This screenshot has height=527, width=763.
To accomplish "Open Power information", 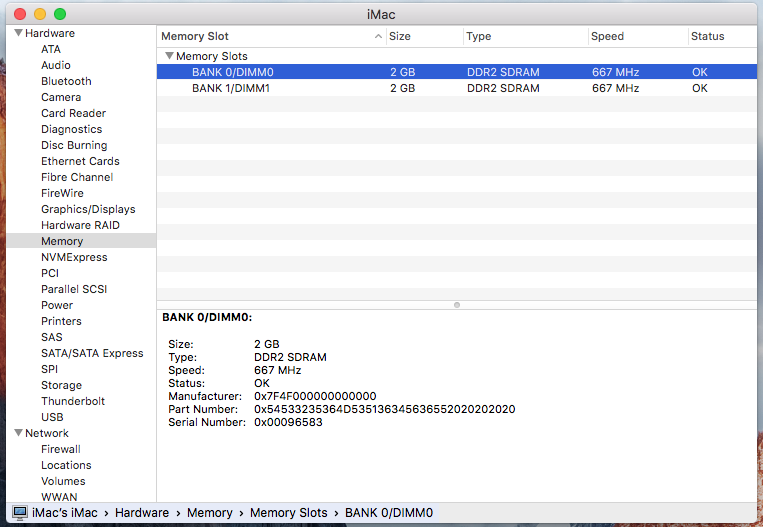I will coord(57,305).
